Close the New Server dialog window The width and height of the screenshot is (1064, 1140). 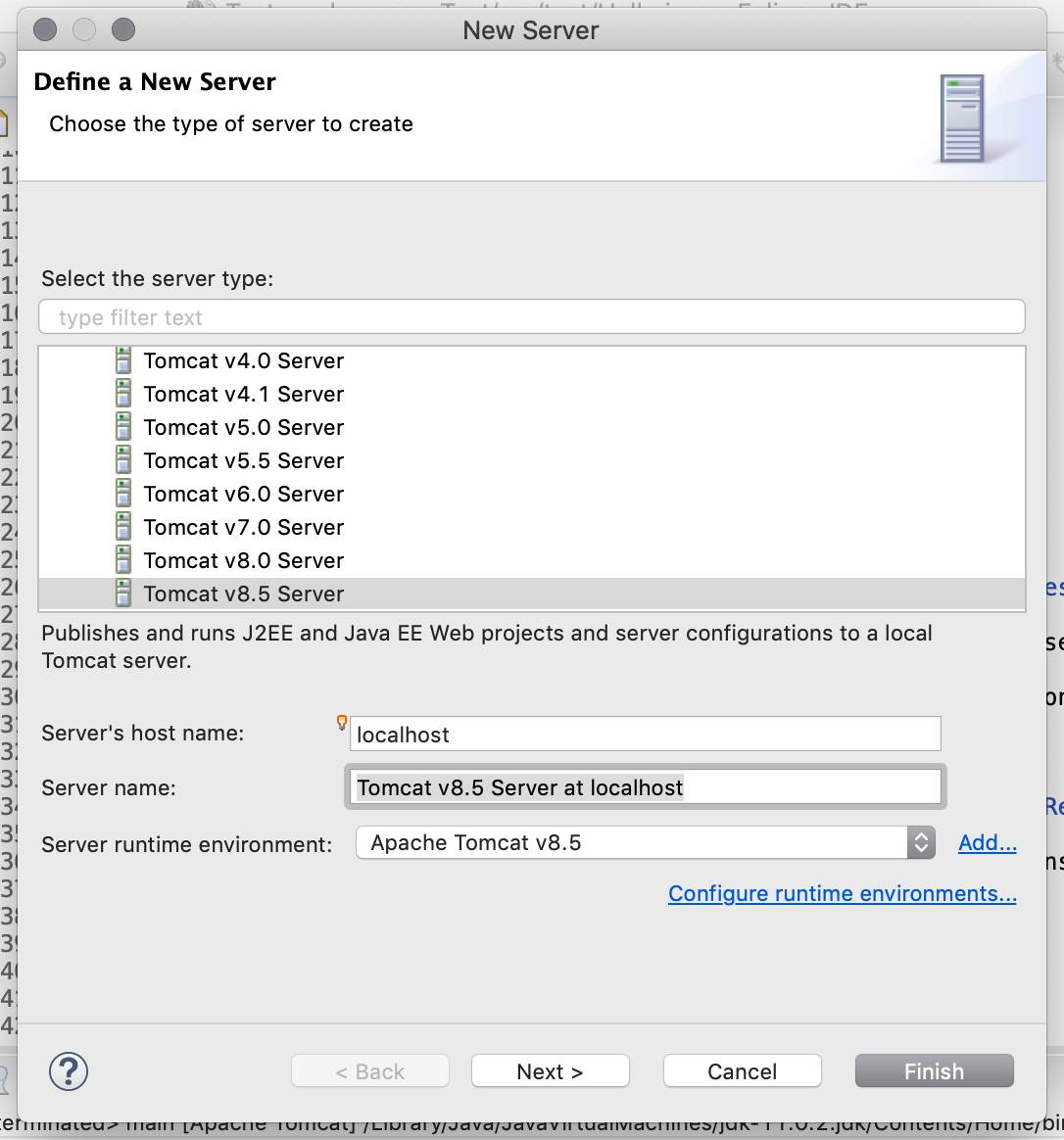point(45,29)
